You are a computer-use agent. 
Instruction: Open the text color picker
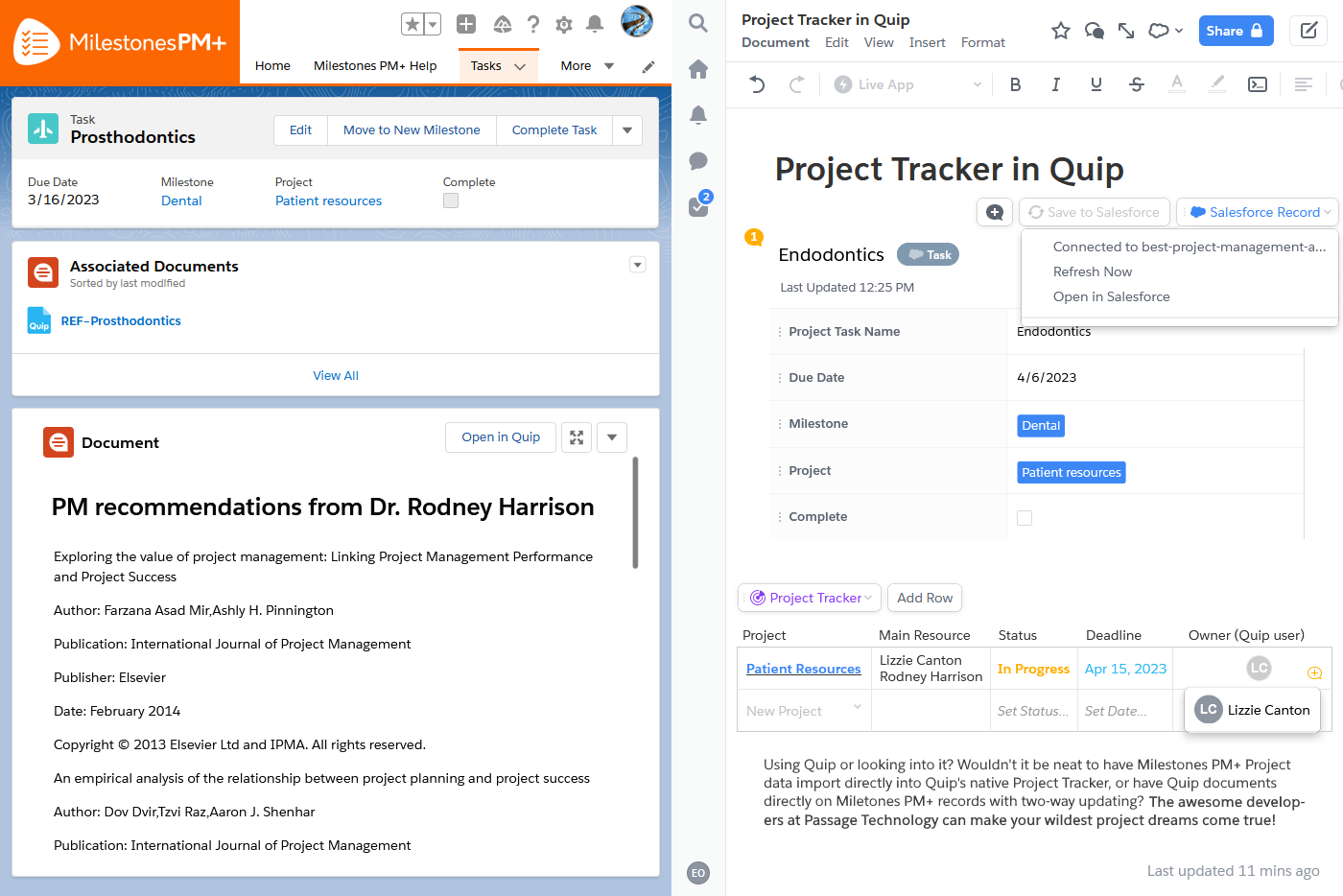point(1177,84)
